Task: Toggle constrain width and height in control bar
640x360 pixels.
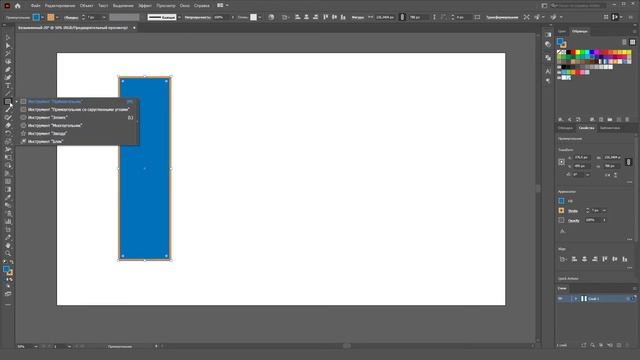Action: (402, 17)
